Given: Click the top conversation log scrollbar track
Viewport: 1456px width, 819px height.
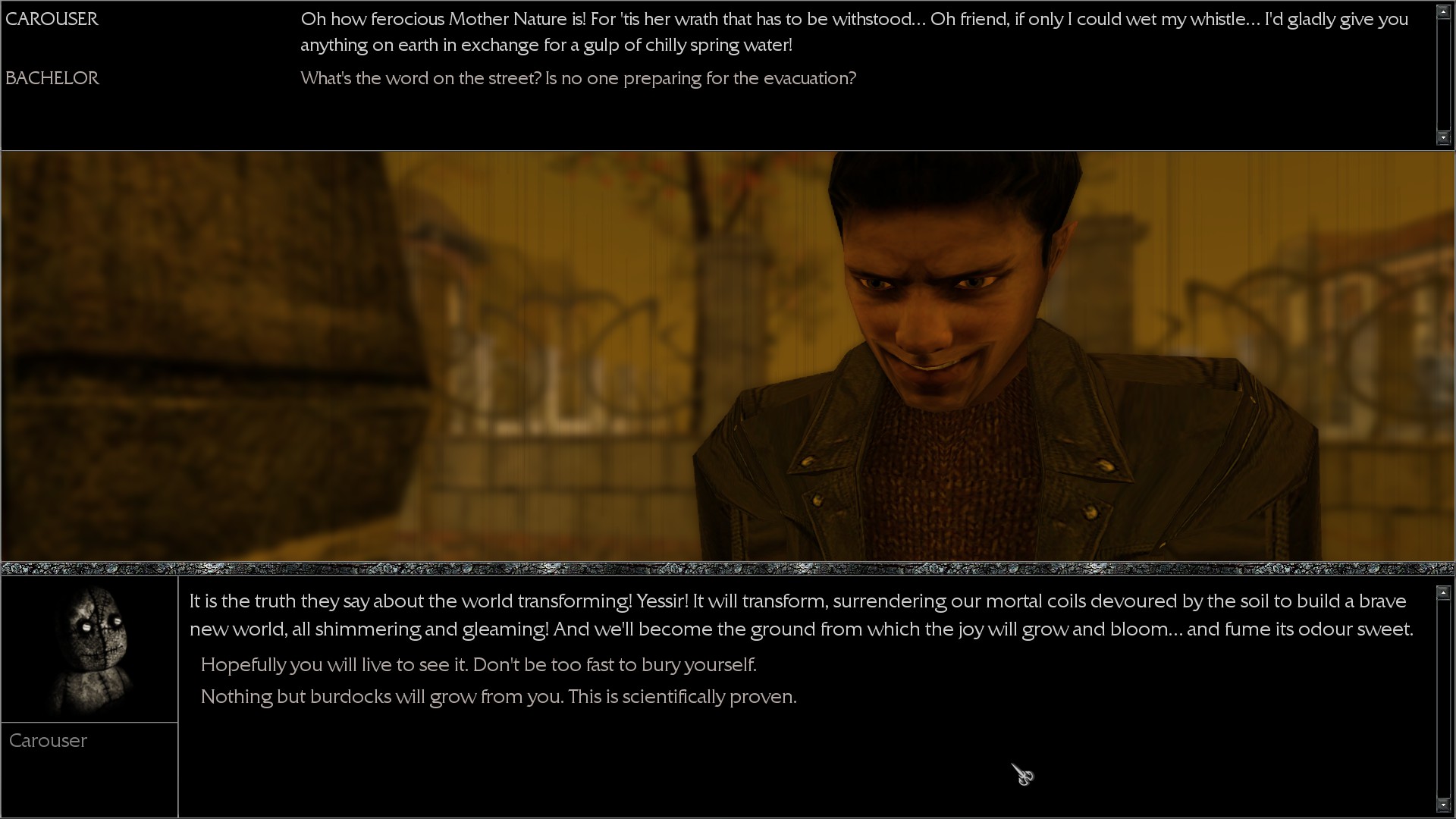Looking at the screenshot, I should 1443,74.
